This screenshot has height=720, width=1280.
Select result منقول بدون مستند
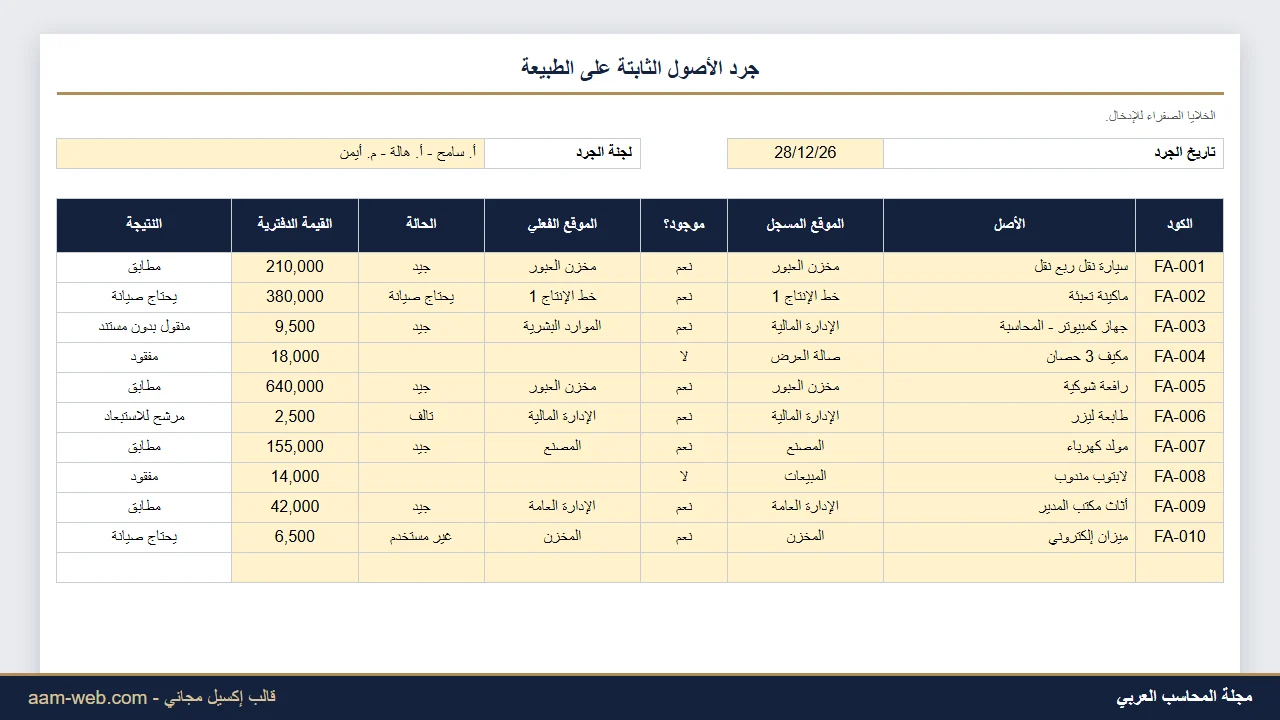click(144, 327)
